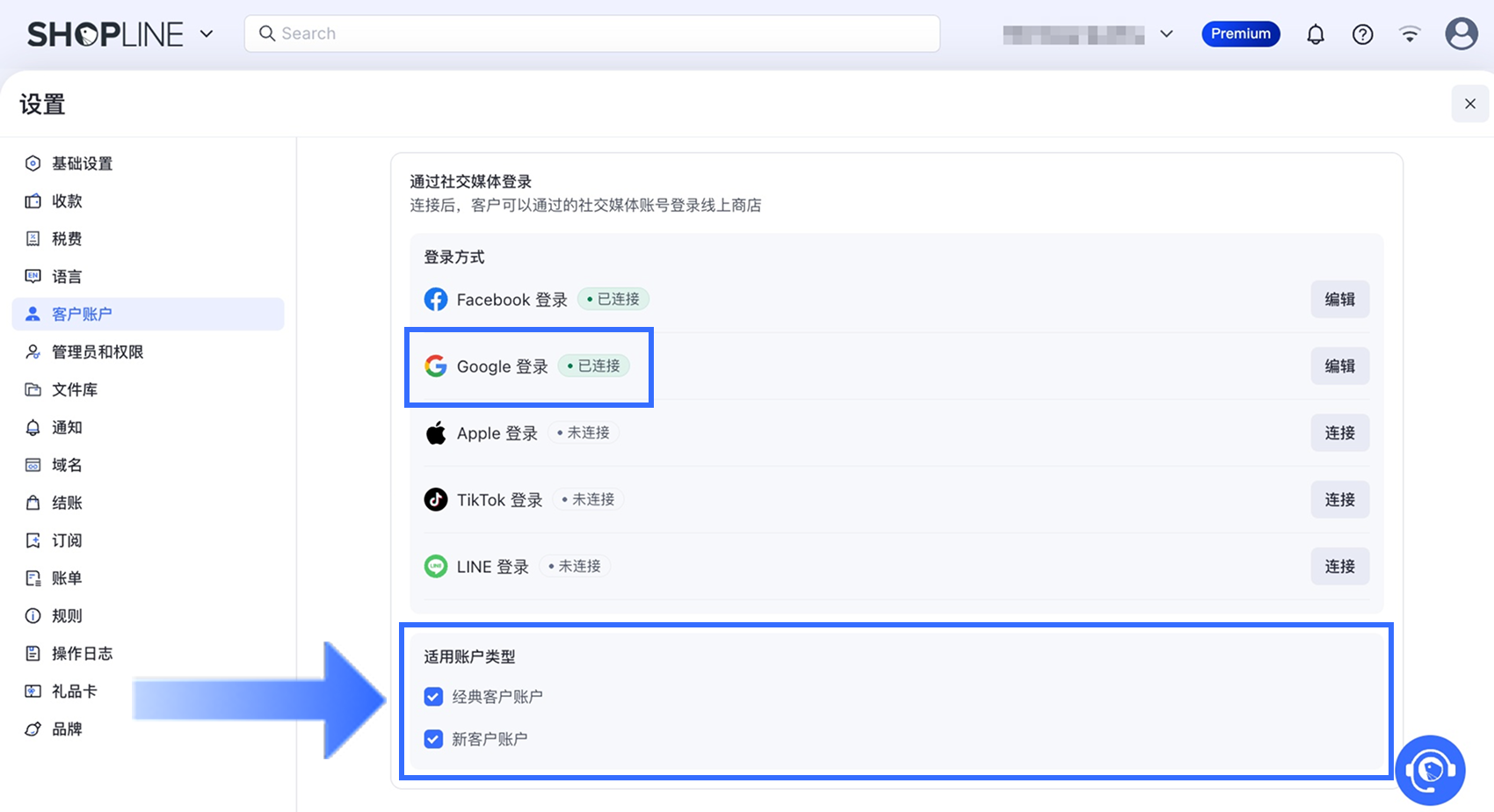Open 基础设置 in the sidebar

(82, 163)
